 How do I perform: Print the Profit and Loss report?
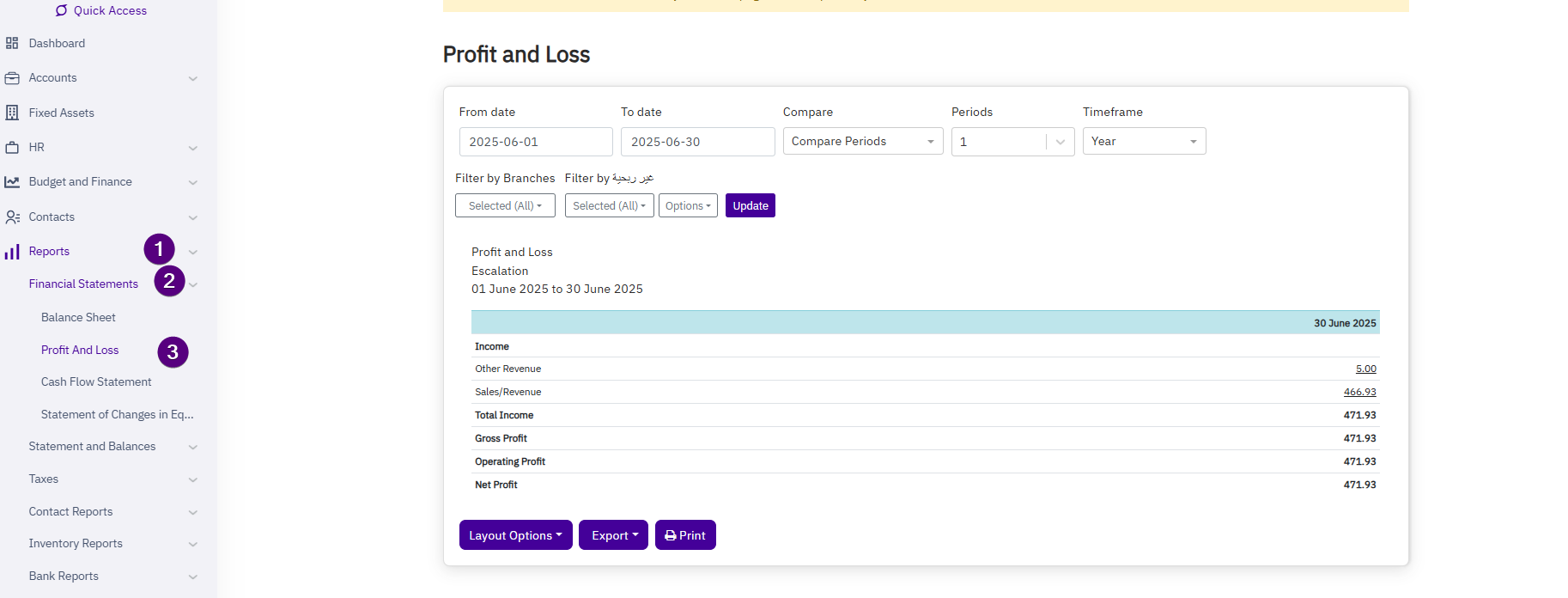point(684,535)
